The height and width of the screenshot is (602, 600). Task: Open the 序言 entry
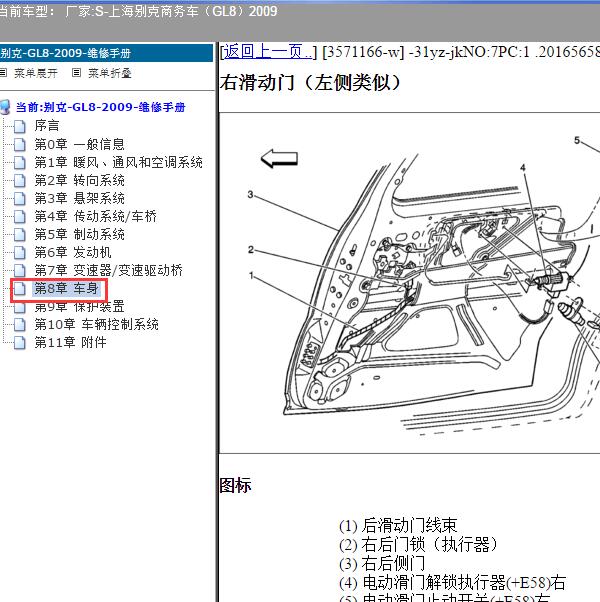(47, 126)
